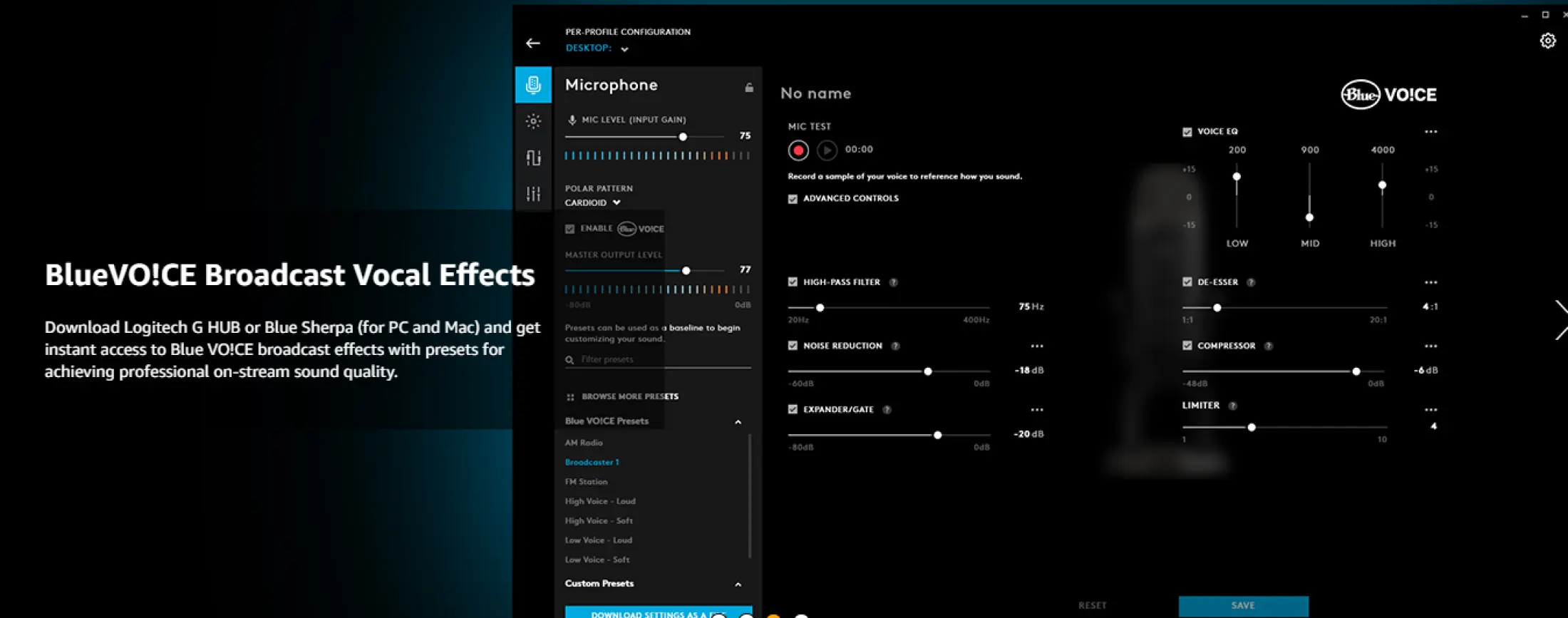The image size is (1568, 618).
Task: Click Download Settings button
Action: 659,612
